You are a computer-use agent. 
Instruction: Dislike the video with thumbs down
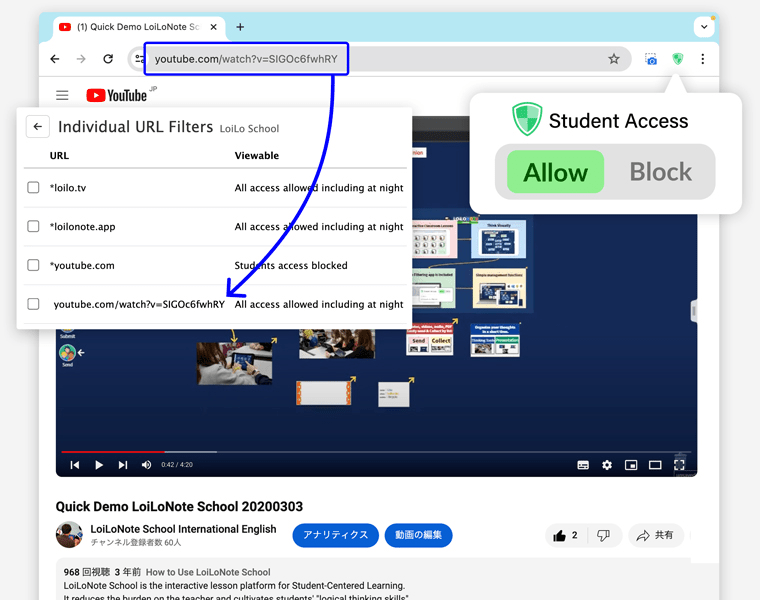603,536
